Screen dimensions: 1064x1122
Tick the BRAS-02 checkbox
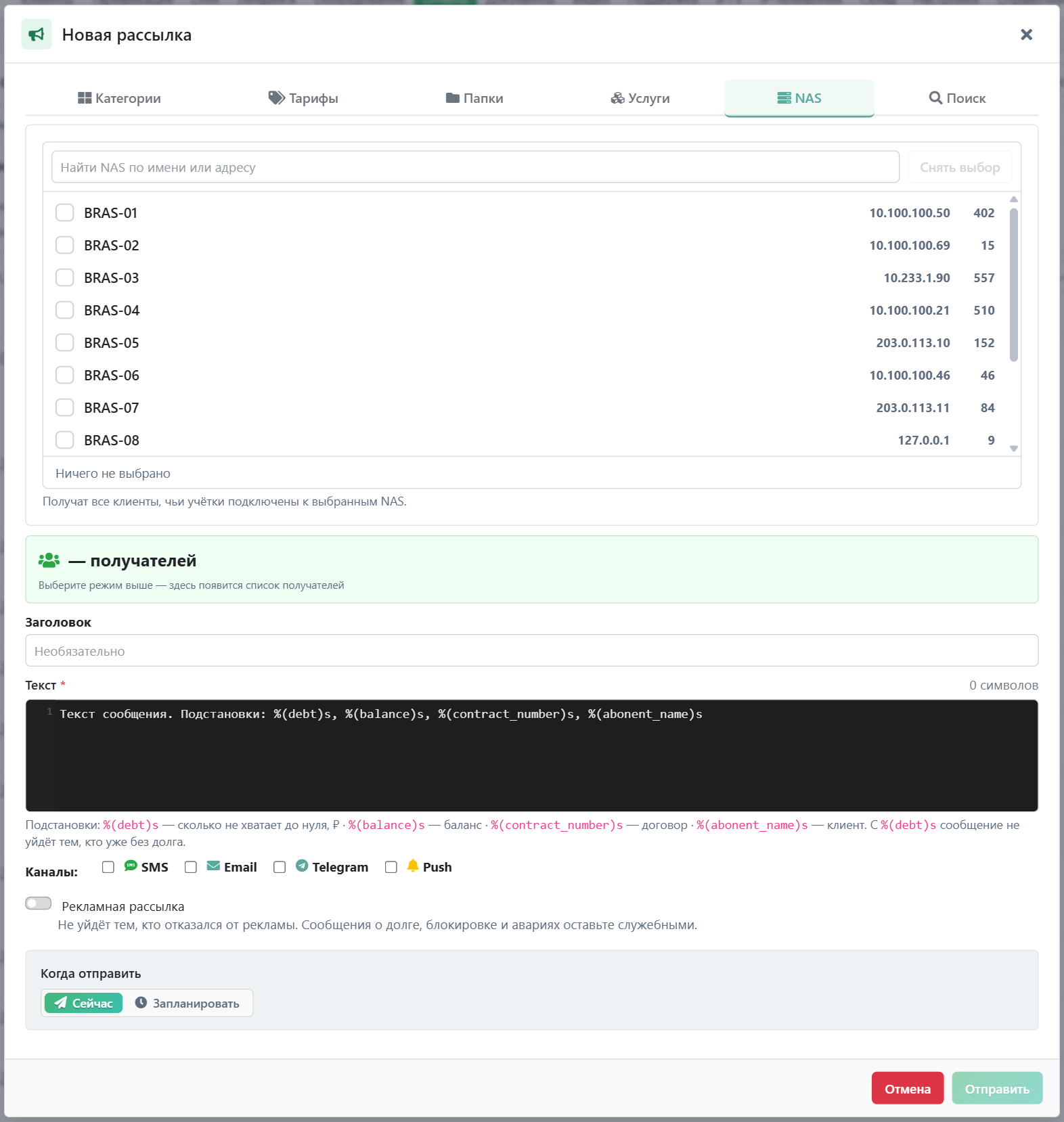(65, 245)
